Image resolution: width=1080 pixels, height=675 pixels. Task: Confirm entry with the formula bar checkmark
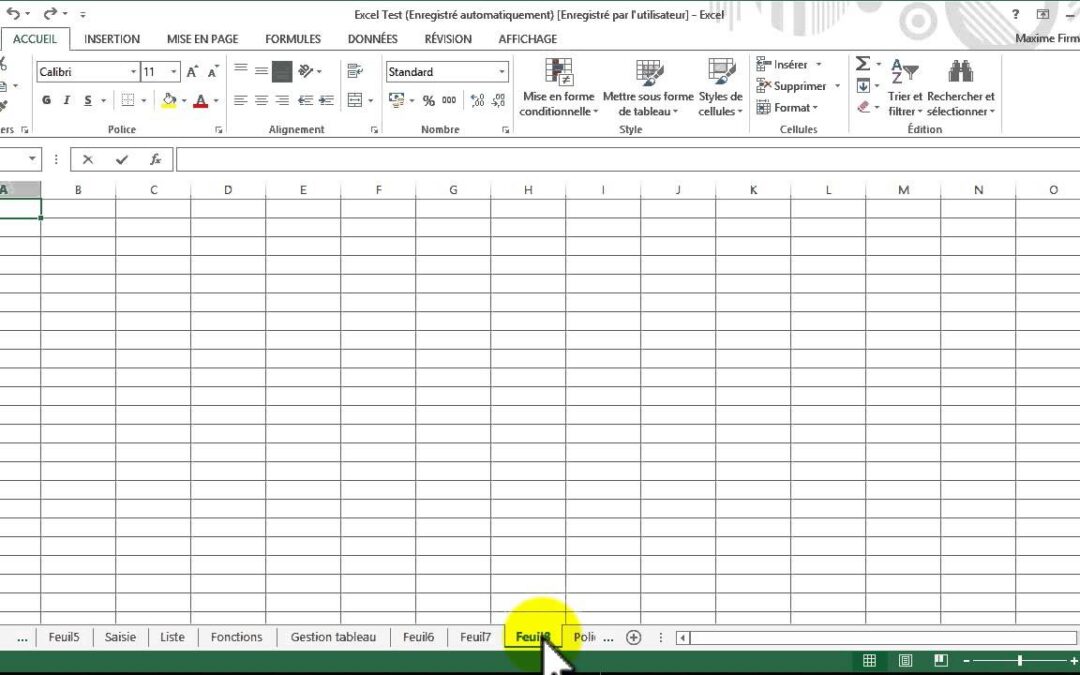[x=122, y=160]
